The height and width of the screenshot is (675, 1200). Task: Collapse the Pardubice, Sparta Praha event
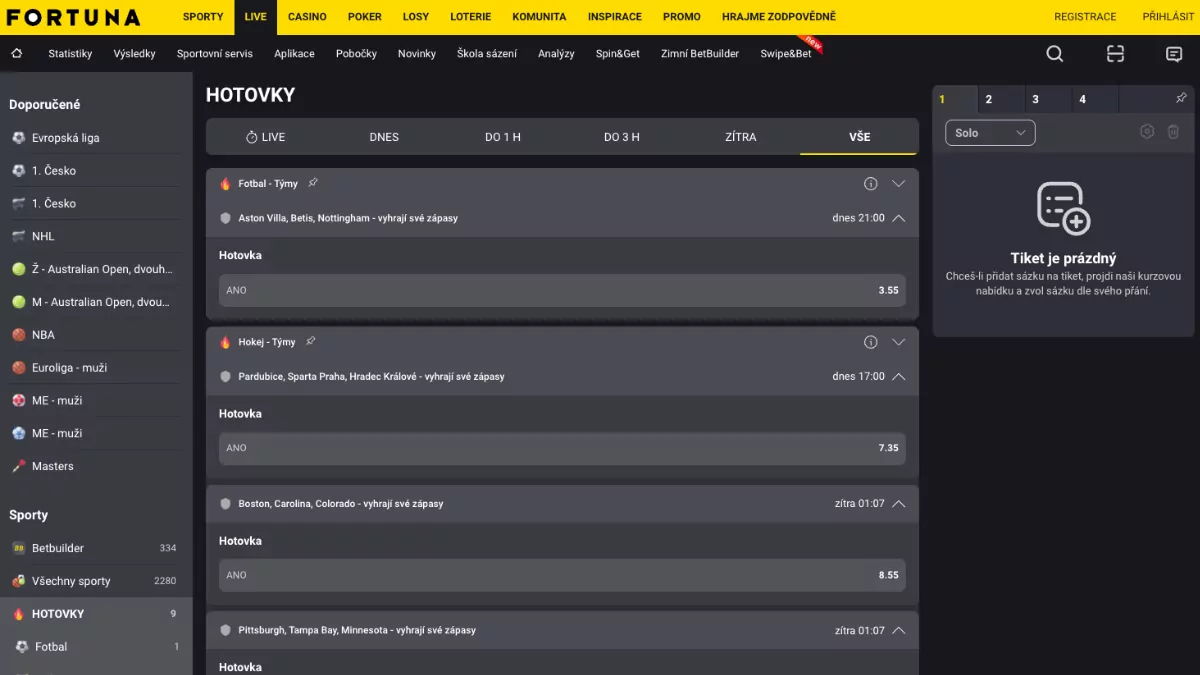coord(898,377)
